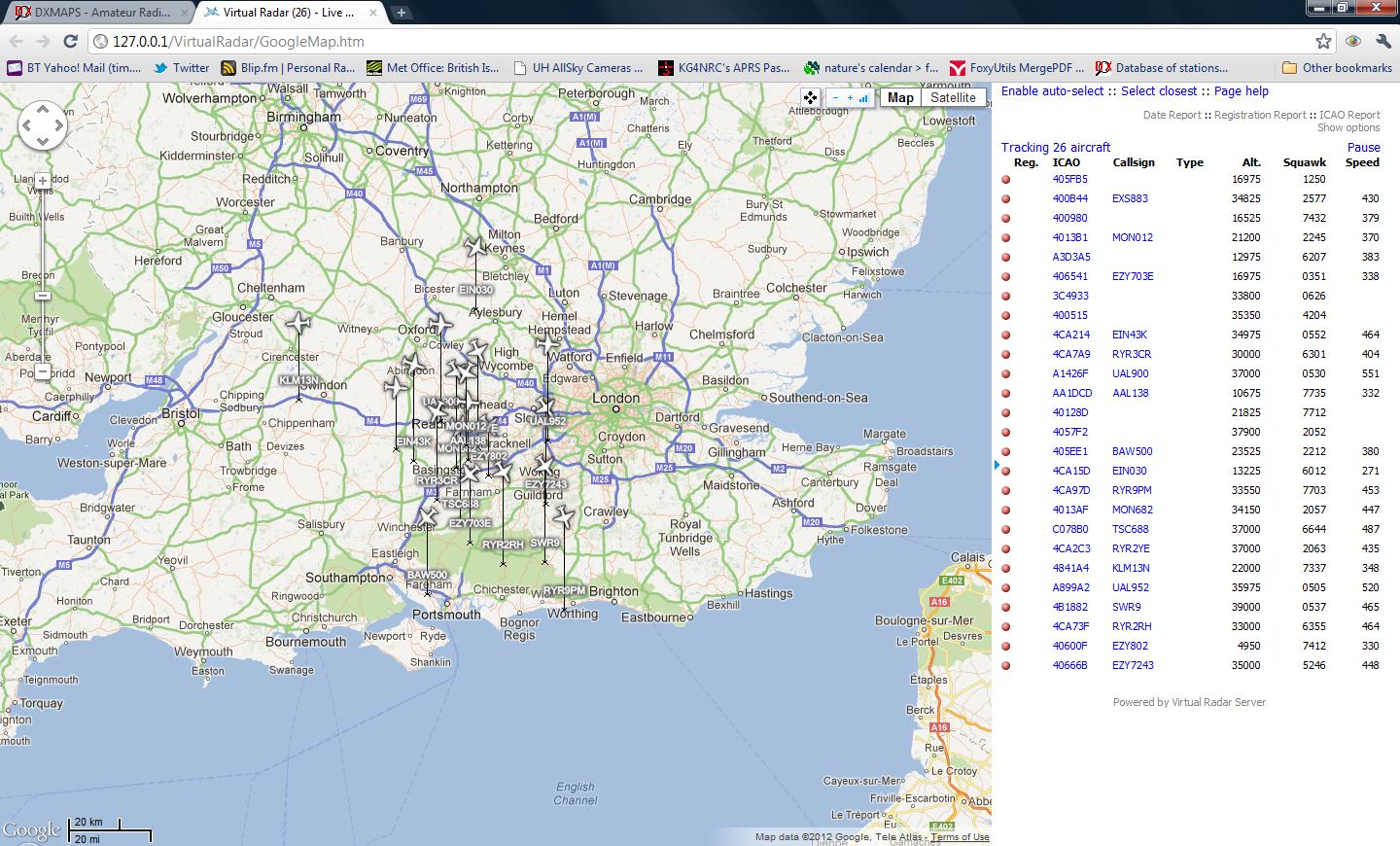1400x846 pixels.
Task: Click the altitude value 34825
Action: (1245, 198)
